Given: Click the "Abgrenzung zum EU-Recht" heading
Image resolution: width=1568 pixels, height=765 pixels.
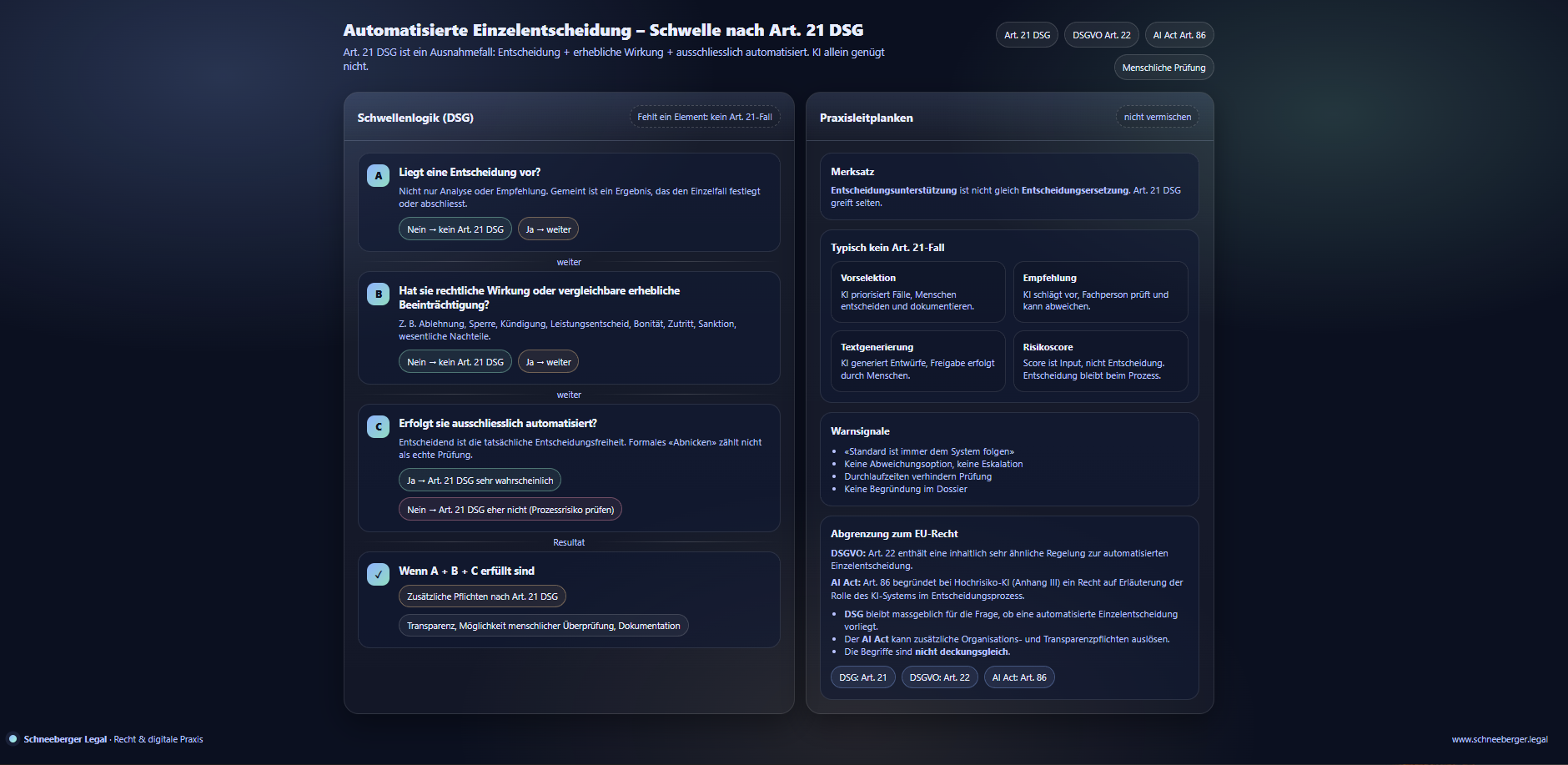Looking at the screenshot, I should [x=894, y=533].
